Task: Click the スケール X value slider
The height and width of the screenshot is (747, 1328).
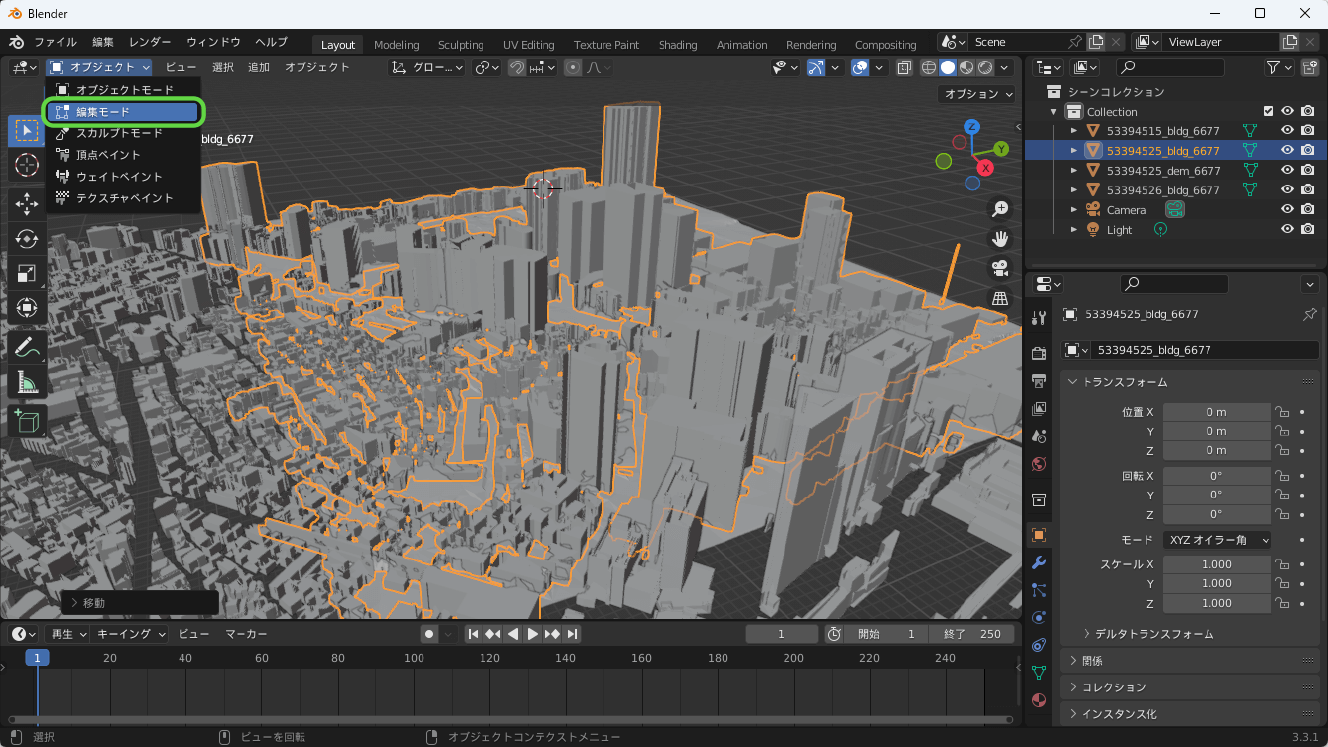Action: [x=1216, y=563]
